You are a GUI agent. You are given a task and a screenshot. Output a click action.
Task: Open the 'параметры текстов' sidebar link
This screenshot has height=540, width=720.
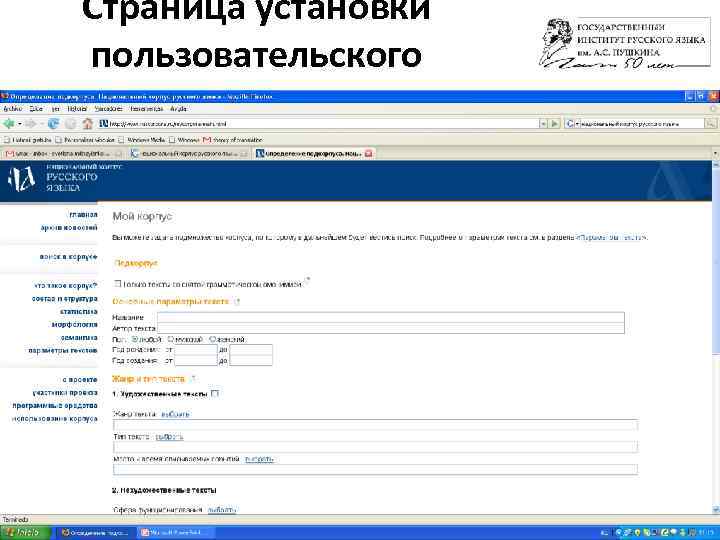[x=63, y=350]
